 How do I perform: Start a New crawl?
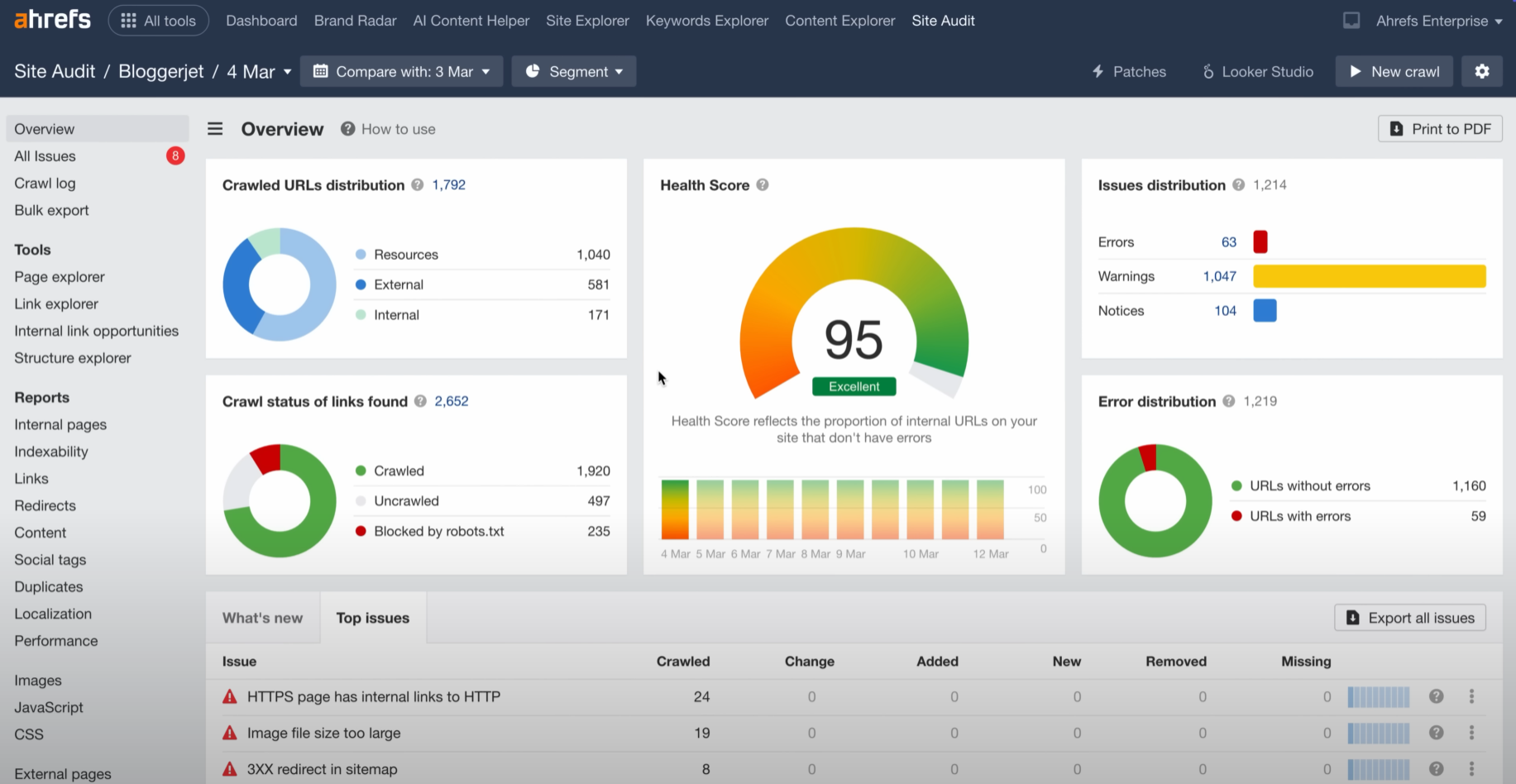pos(1394,72)
